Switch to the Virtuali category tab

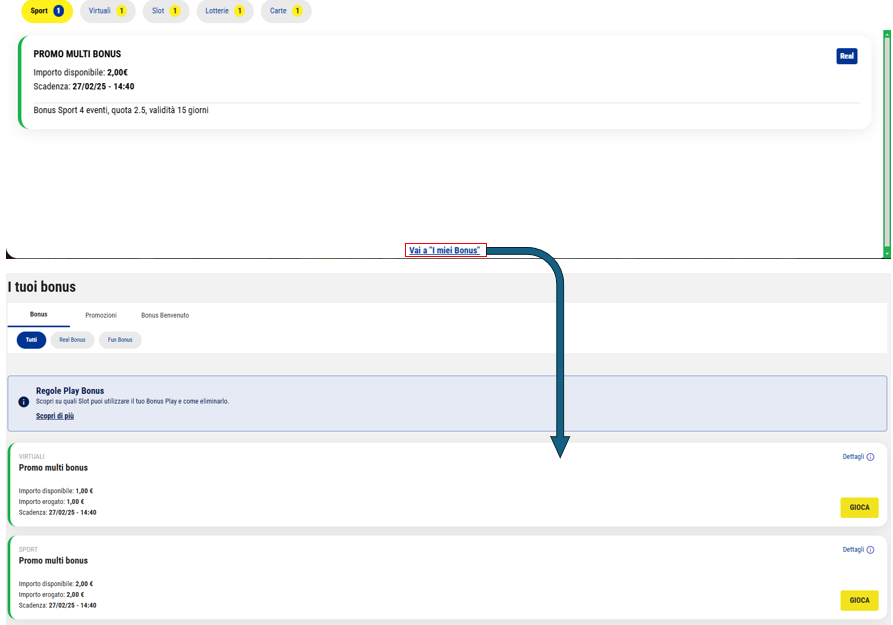click(x=107, y=11)
